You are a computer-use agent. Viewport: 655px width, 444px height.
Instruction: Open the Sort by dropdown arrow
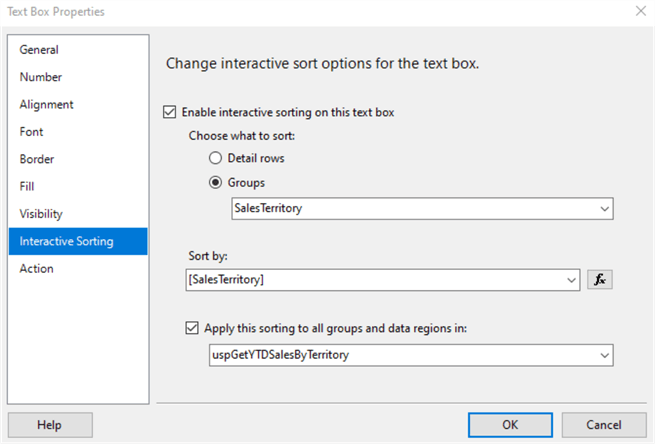(571, 280)
